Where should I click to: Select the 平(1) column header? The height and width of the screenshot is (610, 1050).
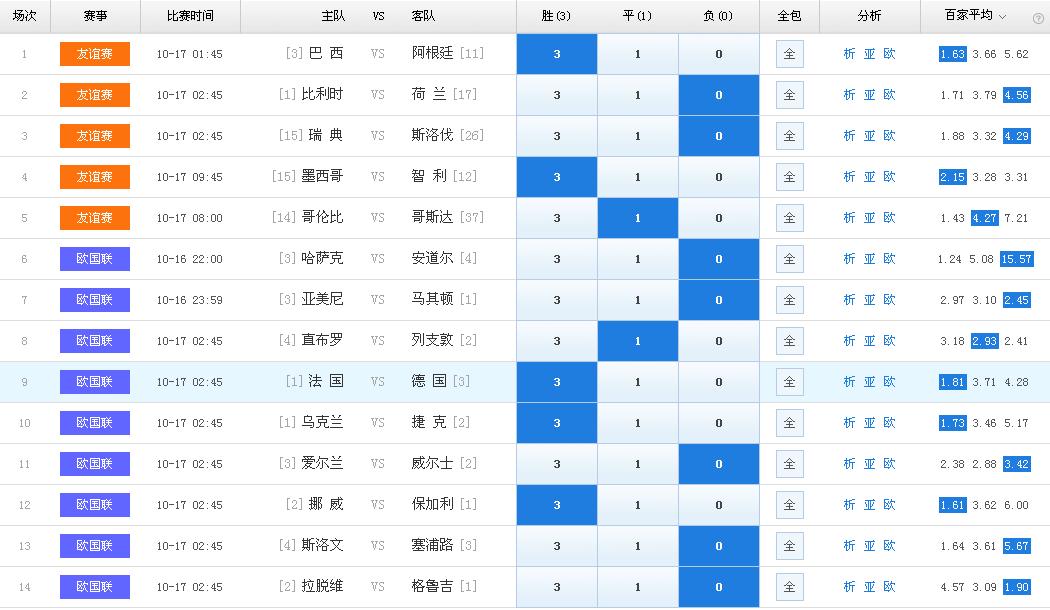pos(638,17)
